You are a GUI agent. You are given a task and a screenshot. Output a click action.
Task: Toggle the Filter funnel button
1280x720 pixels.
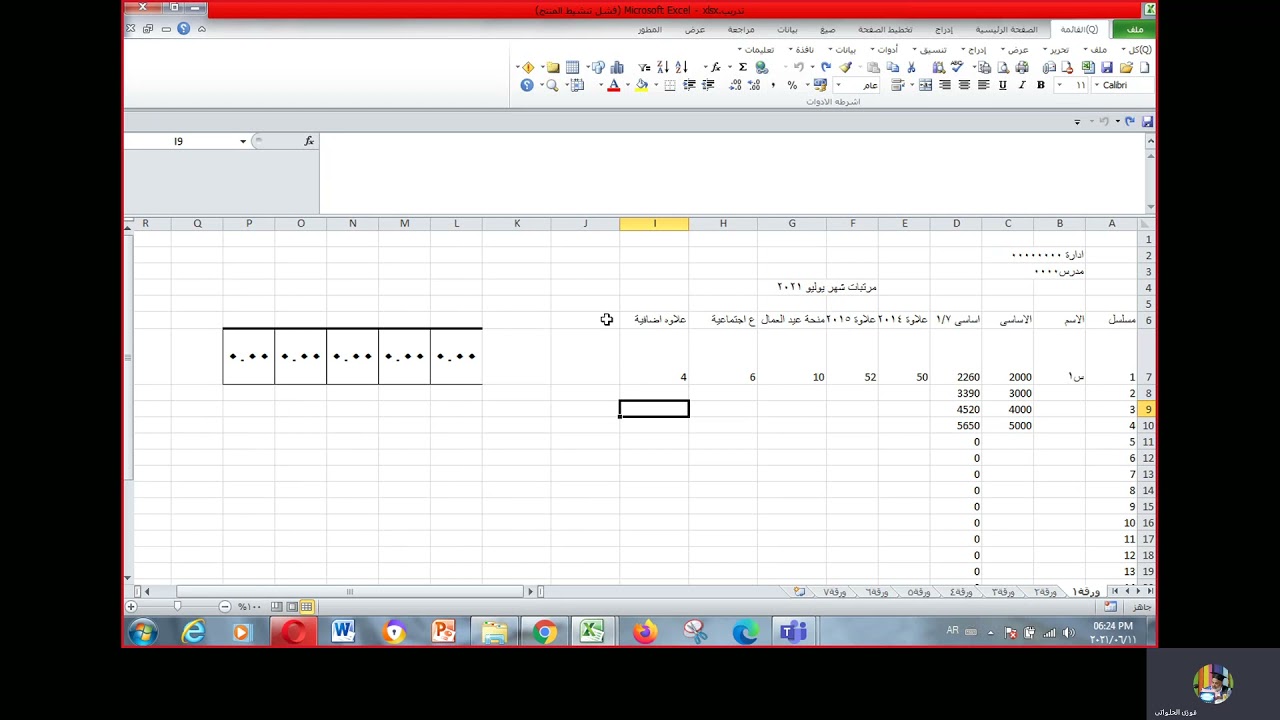(x=643, y=67)
